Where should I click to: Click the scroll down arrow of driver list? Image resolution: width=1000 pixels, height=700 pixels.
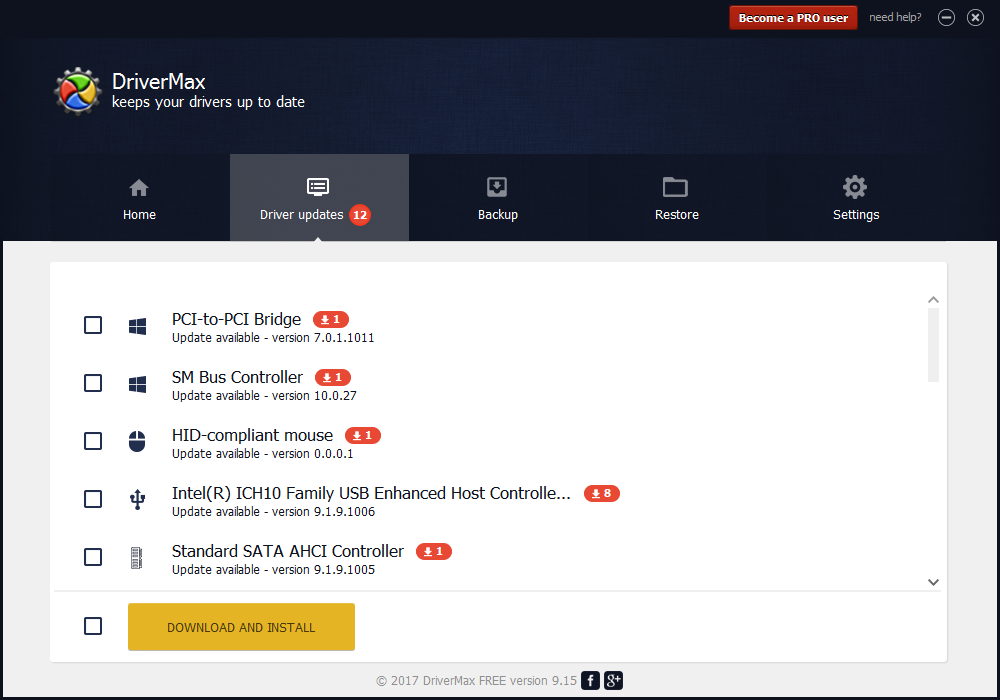[933, 582]
